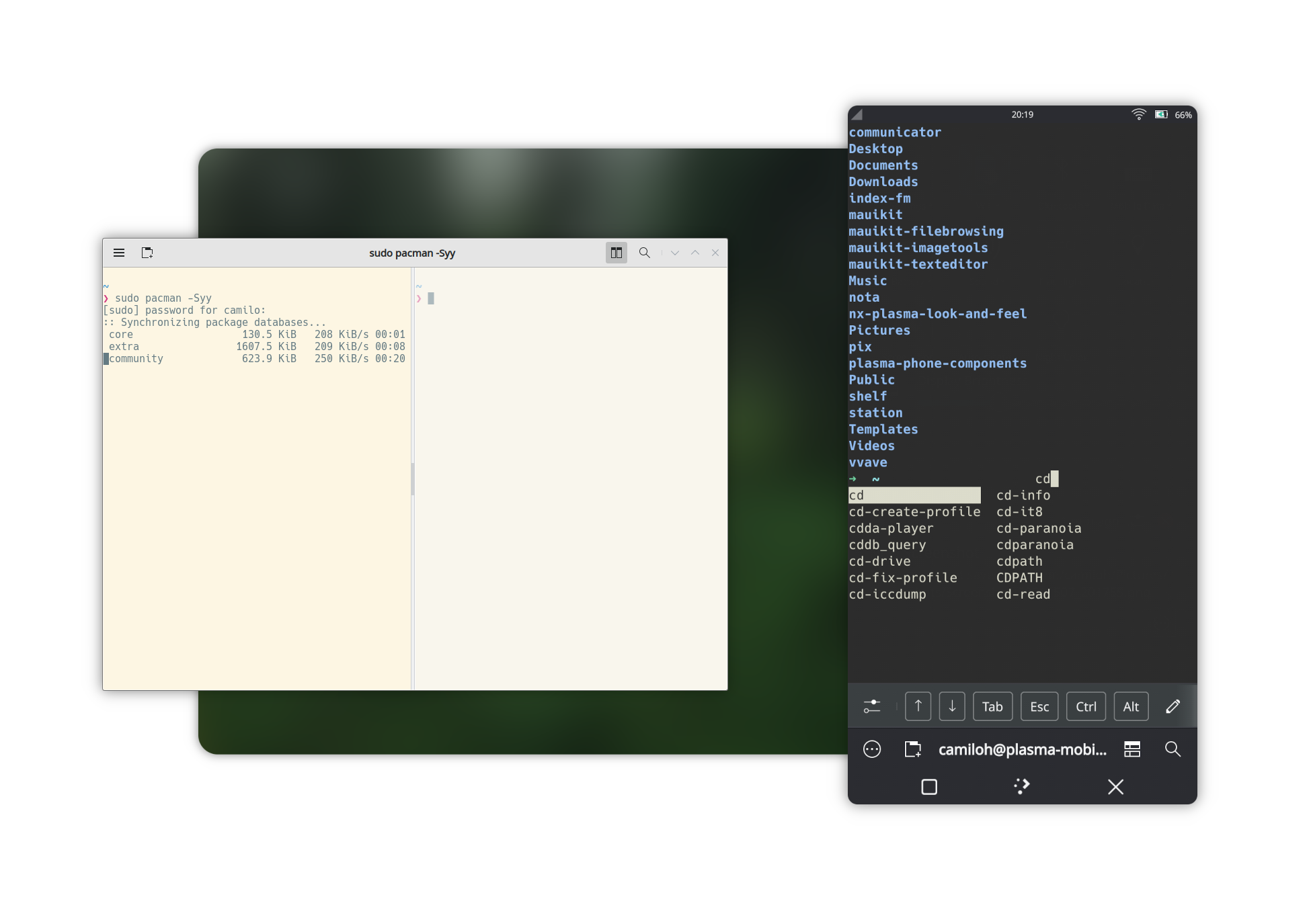
Task: Open search in the desktop terminal header
Action: click(x=644, y=253)
